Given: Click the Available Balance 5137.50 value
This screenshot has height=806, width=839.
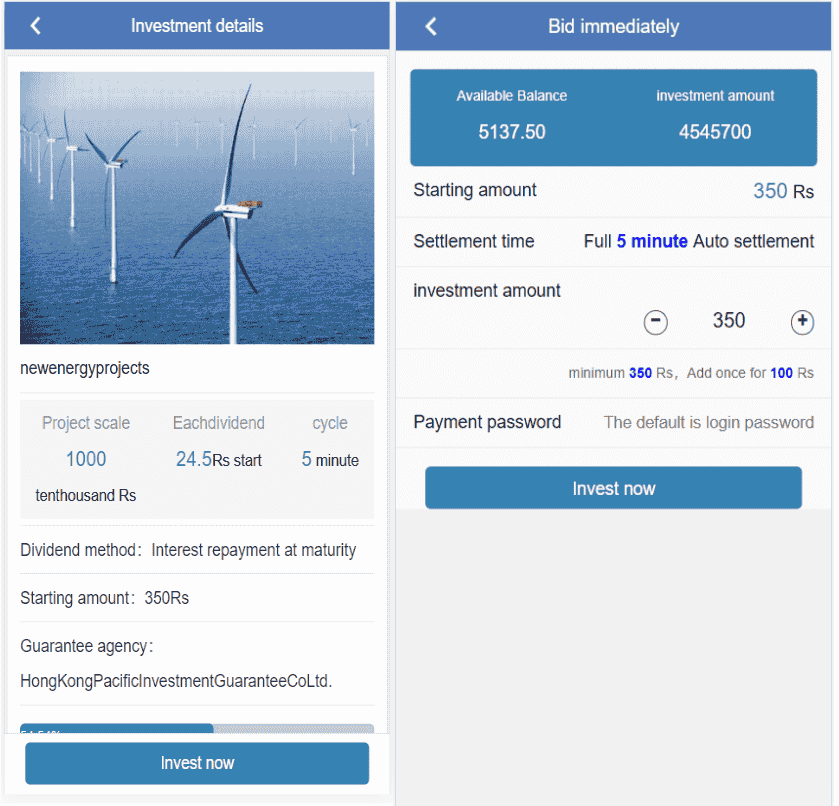Looking at the screenshot, I should click(x=512, y=132).
